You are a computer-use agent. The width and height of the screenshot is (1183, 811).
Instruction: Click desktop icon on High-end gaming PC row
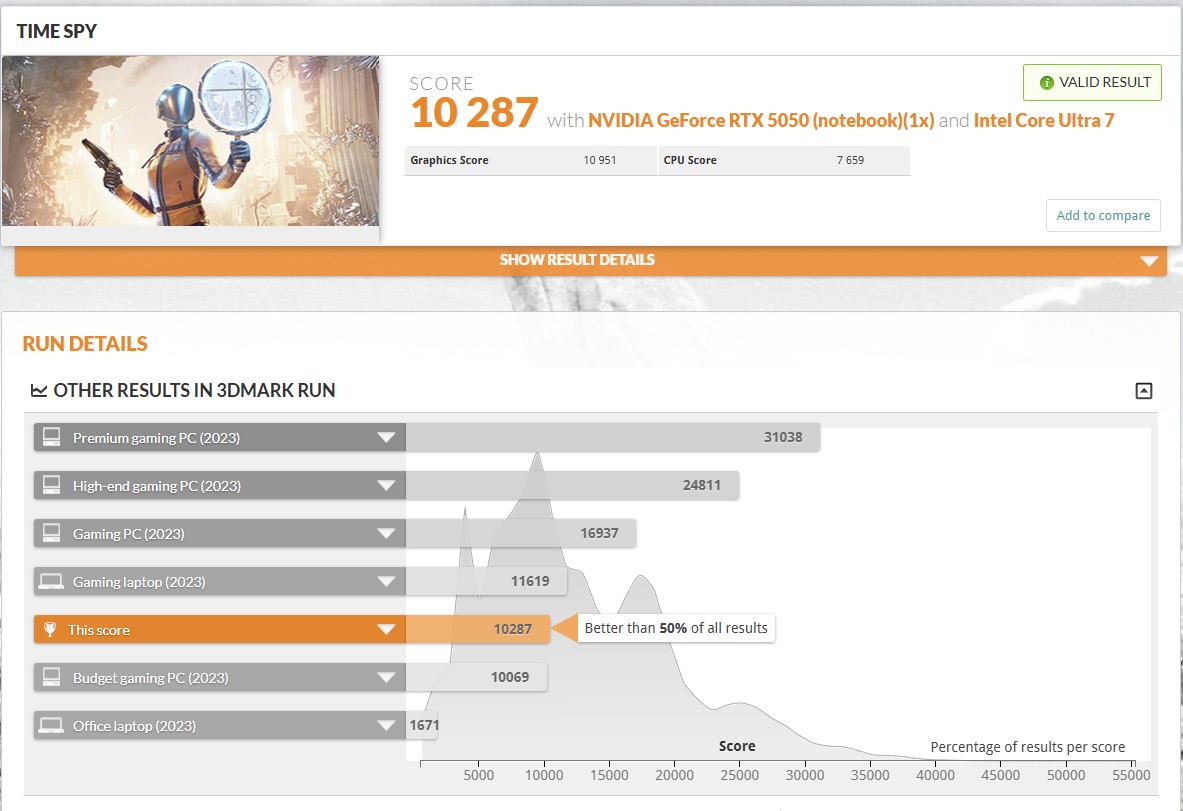51,485
